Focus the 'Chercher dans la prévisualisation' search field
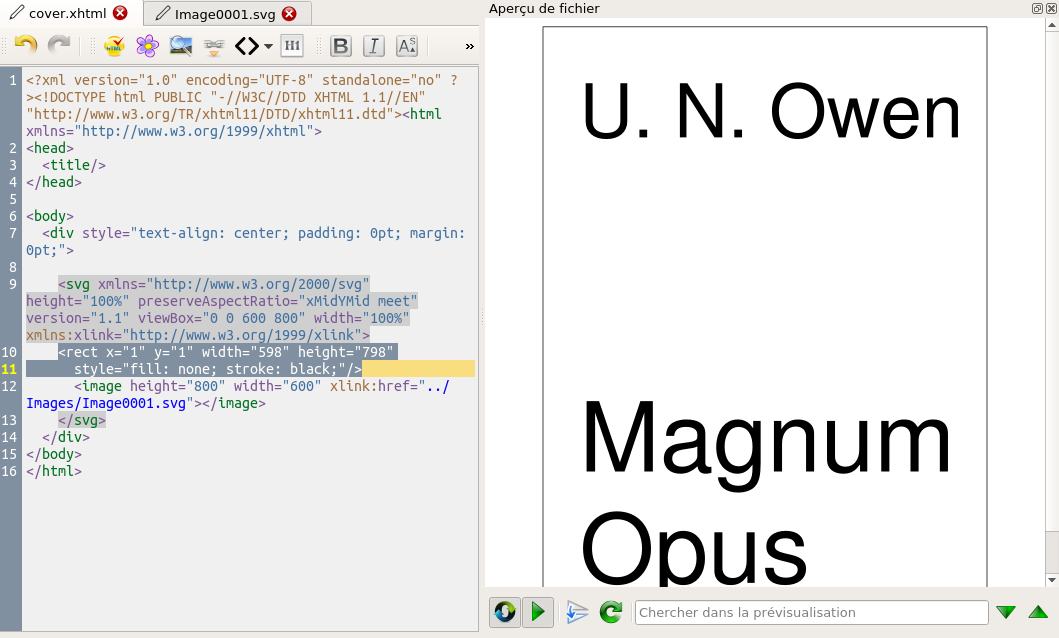The height and width of the screenshot is (638, 1059). [811, 612]
